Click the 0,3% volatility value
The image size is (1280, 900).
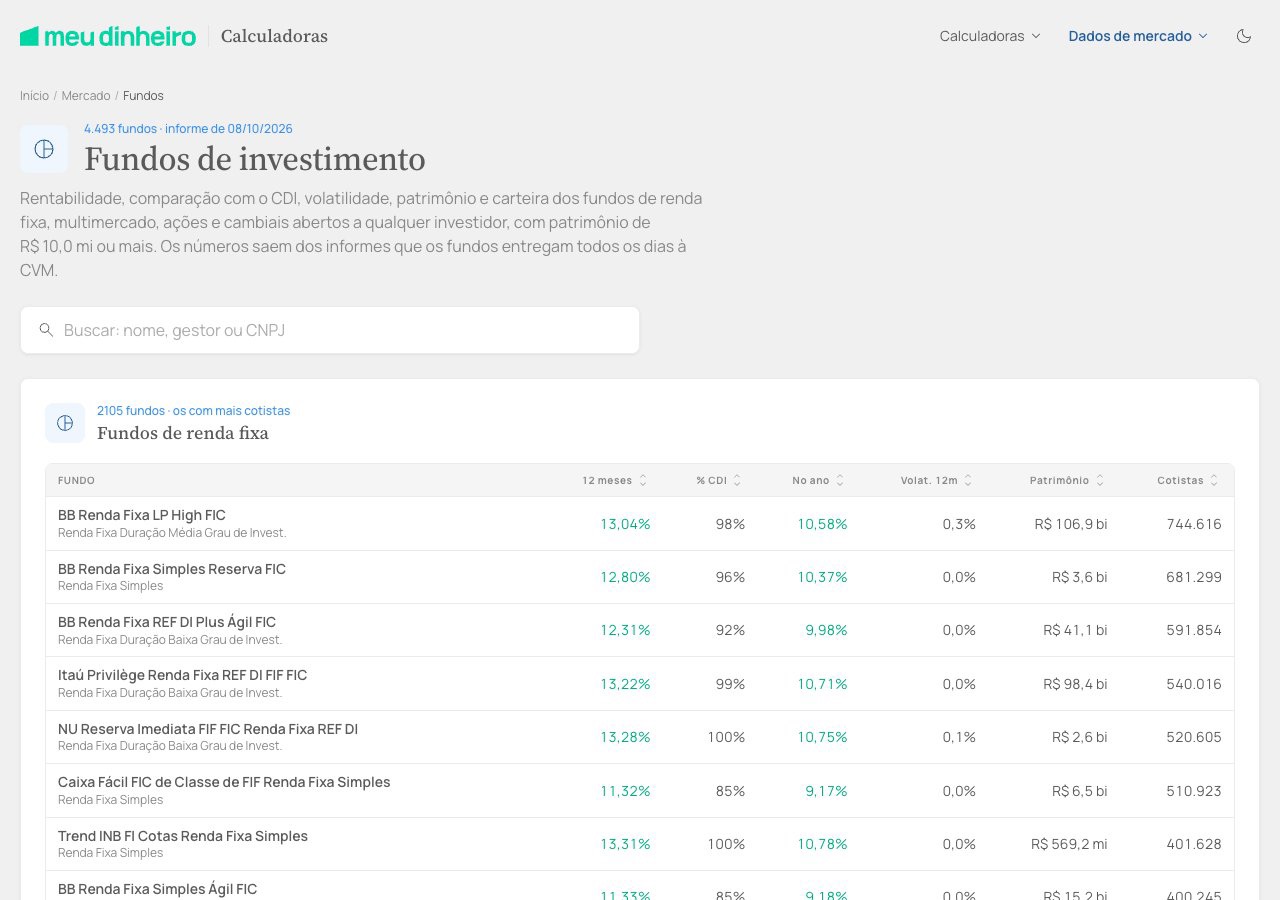click(959, 524)
